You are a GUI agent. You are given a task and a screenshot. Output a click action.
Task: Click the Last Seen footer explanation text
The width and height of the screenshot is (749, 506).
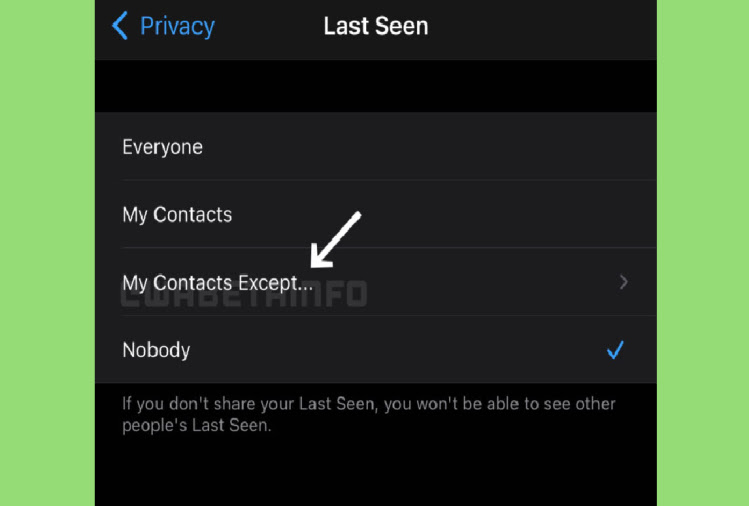click(368, 414)
